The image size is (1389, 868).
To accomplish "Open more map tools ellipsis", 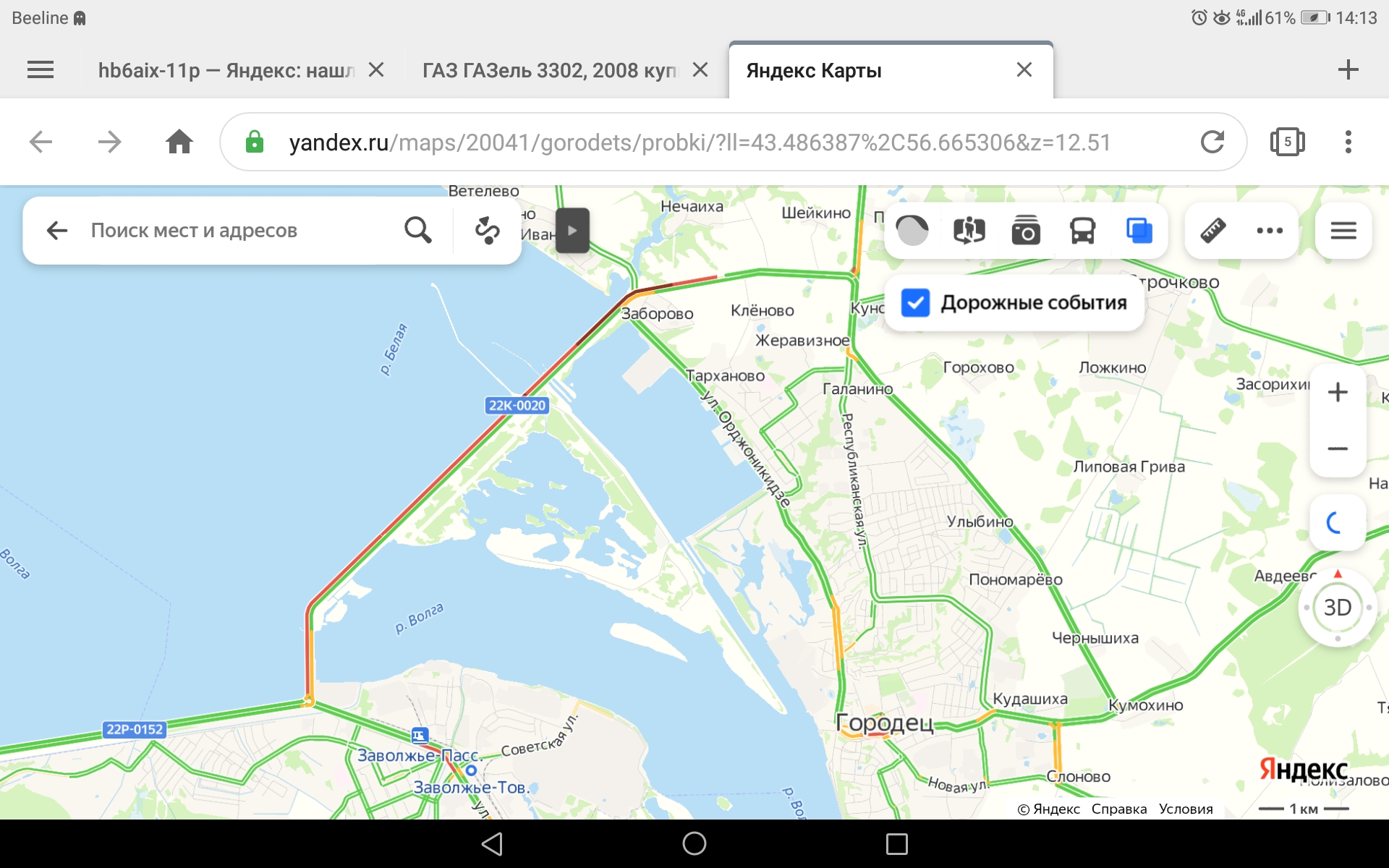I will tap(1270, 231).
